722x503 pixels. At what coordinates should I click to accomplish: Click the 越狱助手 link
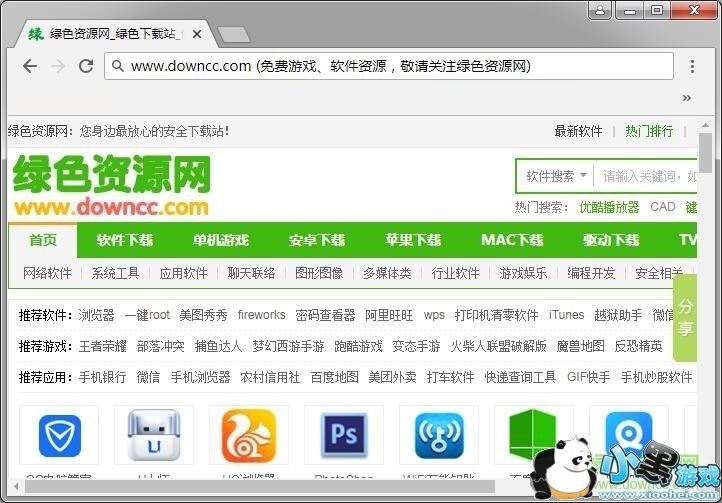point(618,315)
